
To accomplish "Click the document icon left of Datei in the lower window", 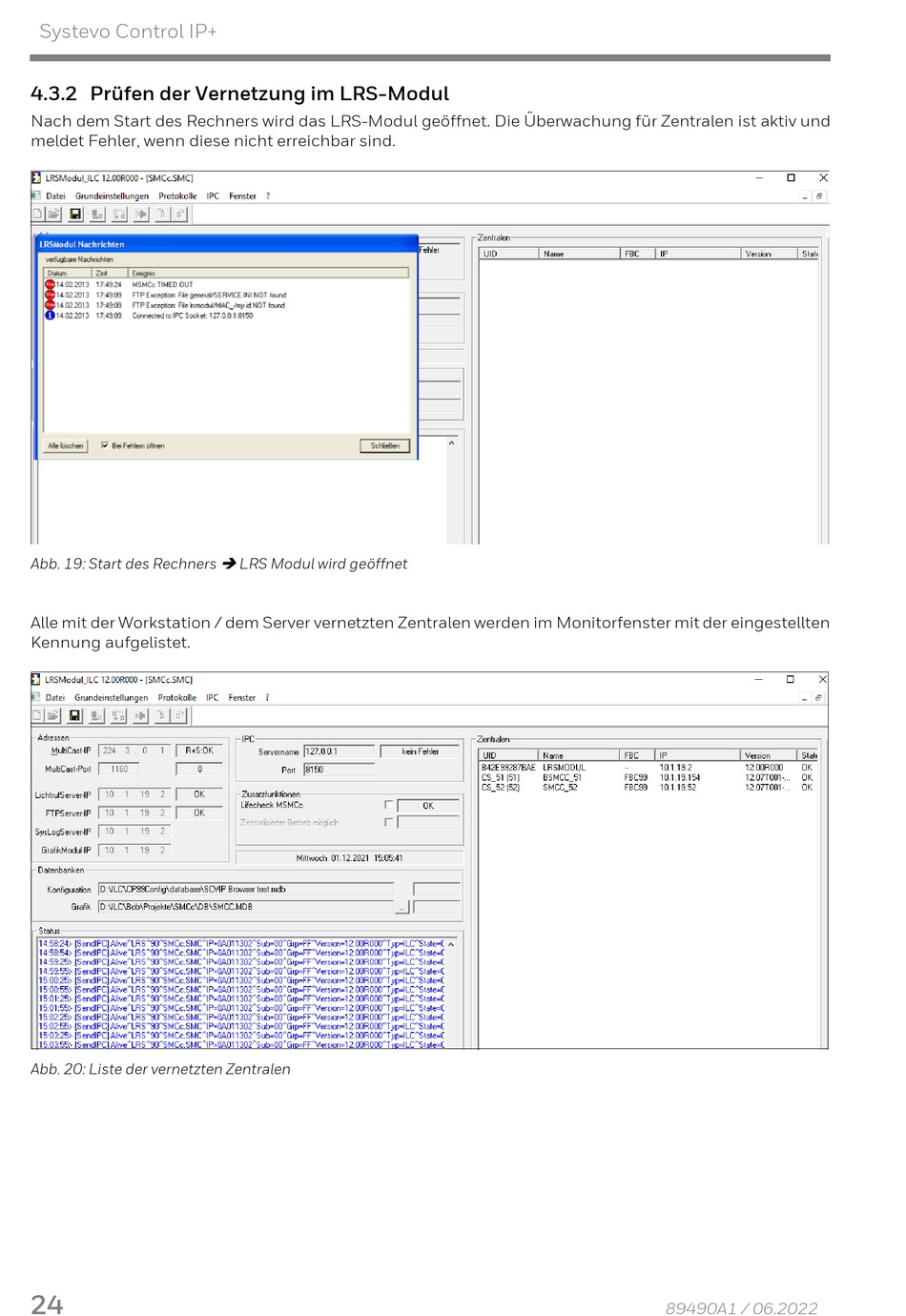I will tap(36, 697).
